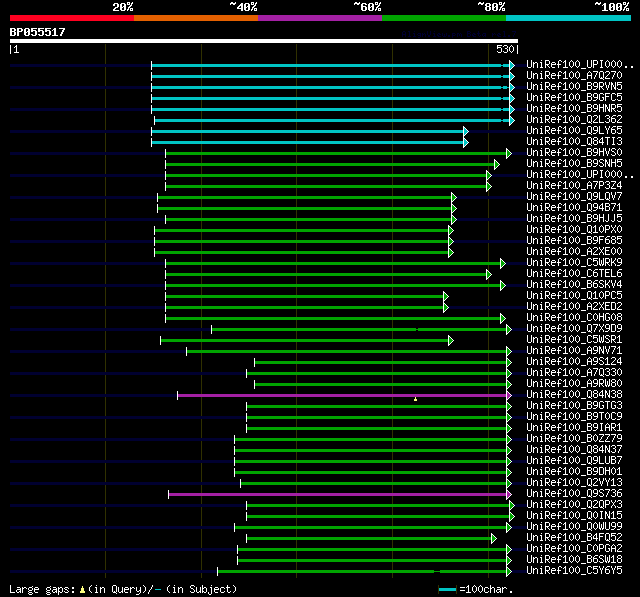Select the UniRef100_Q9LUB7 label
This screenshot has height=597, width=640.
pos(574,461)
